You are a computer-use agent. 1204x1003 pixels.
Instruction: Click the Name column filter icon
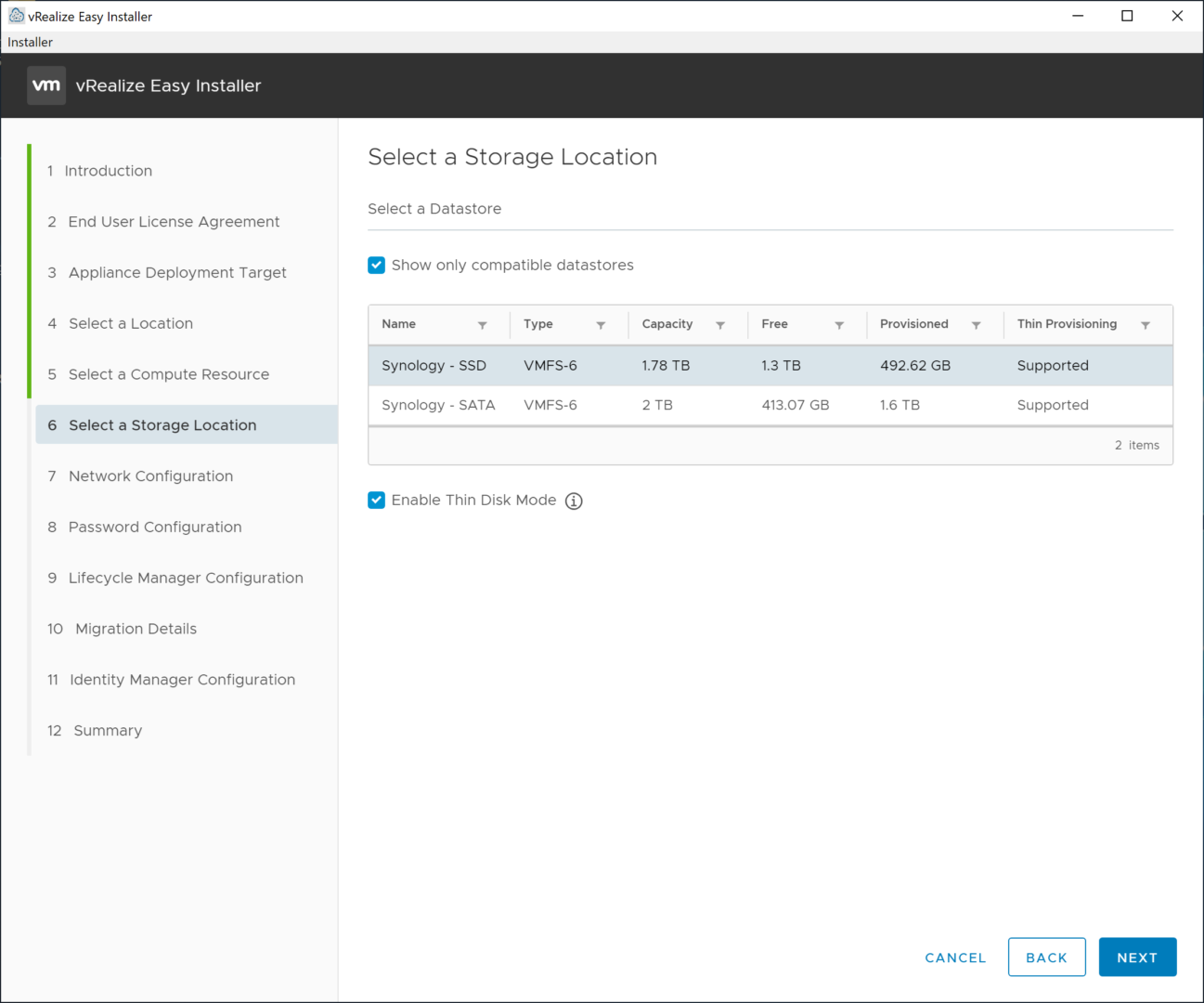482,325
